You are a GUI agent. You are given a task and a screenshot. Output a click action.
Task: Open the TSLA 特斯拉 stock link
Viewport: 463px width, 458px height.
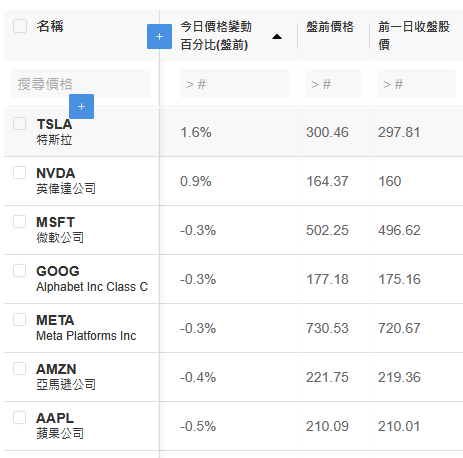click(54, 132)
